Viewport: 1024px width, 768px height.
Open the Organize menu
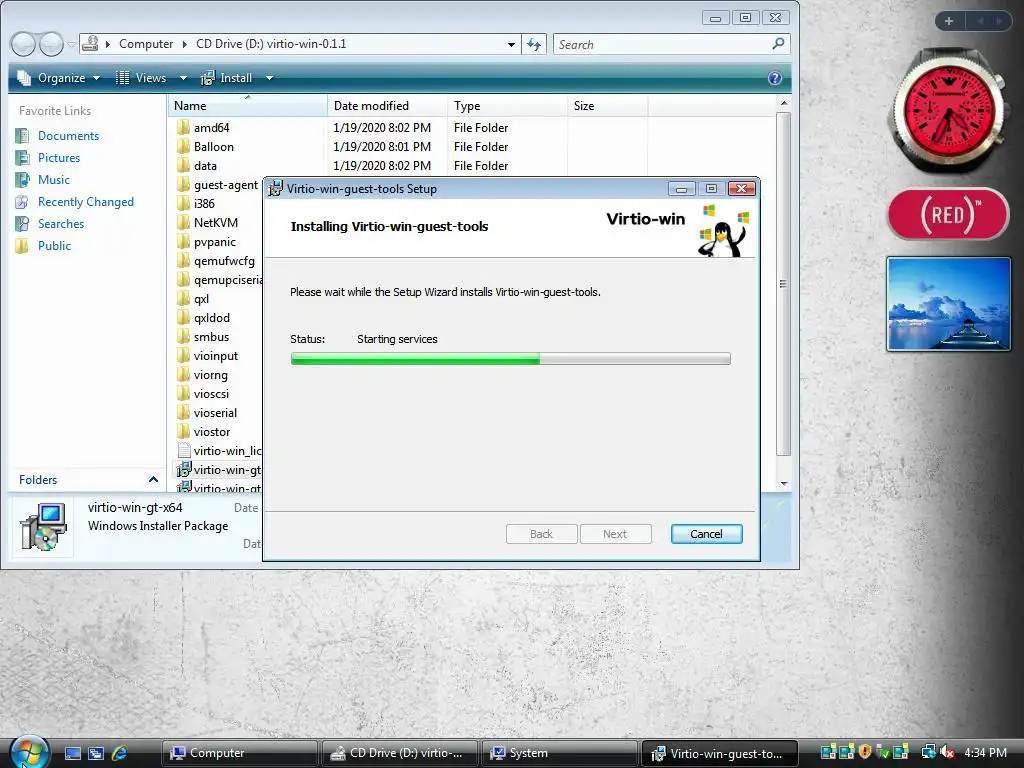coord(59,78)
